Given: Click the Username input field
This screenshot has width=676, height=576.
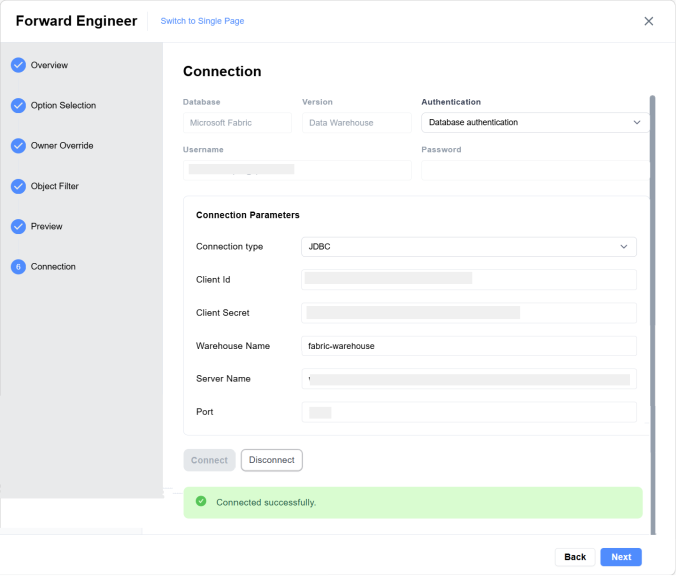Looking at the screenshot, I should coord(297,170).
